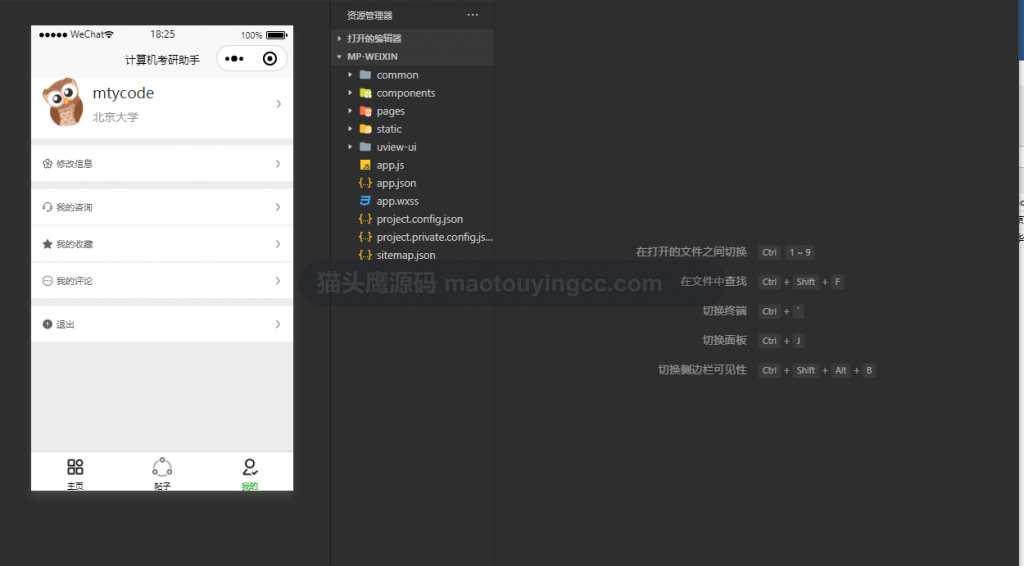1024x566 pixels.
Task: Click the 我的咨询 headset icon
Action: pyautogui.click(x=47, y=207)
